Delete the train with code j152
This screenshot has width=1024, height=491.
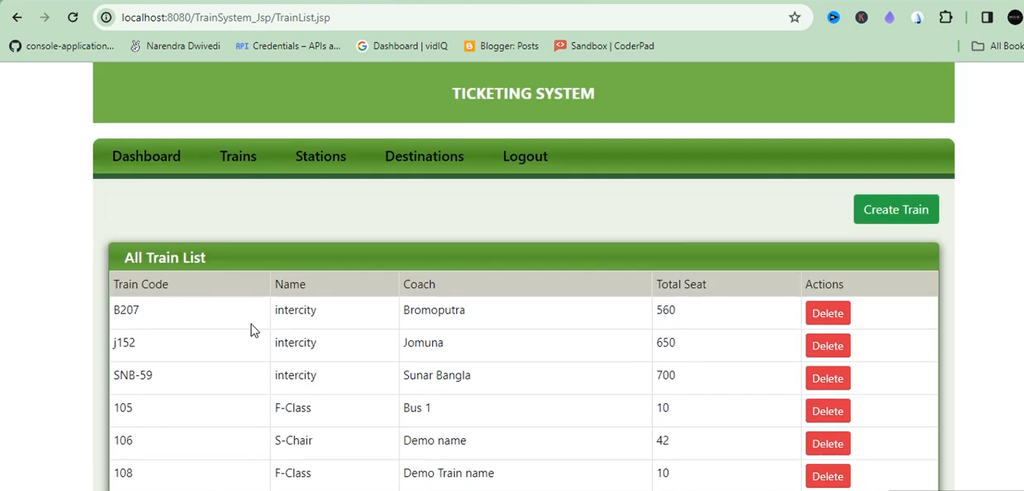(x=827, y=345)
